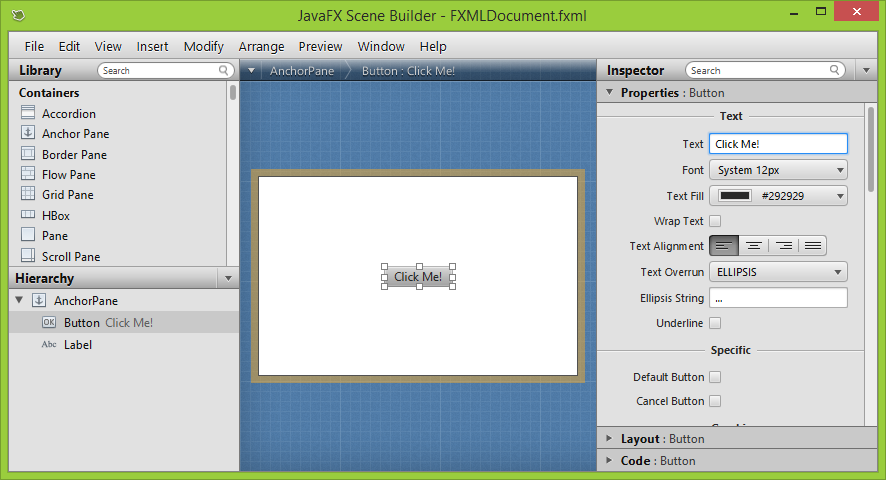The width and height of the screenshot is (886, 480).
Task: Click the Inspector search magnifier icon
Action: (x=835, y=70)
